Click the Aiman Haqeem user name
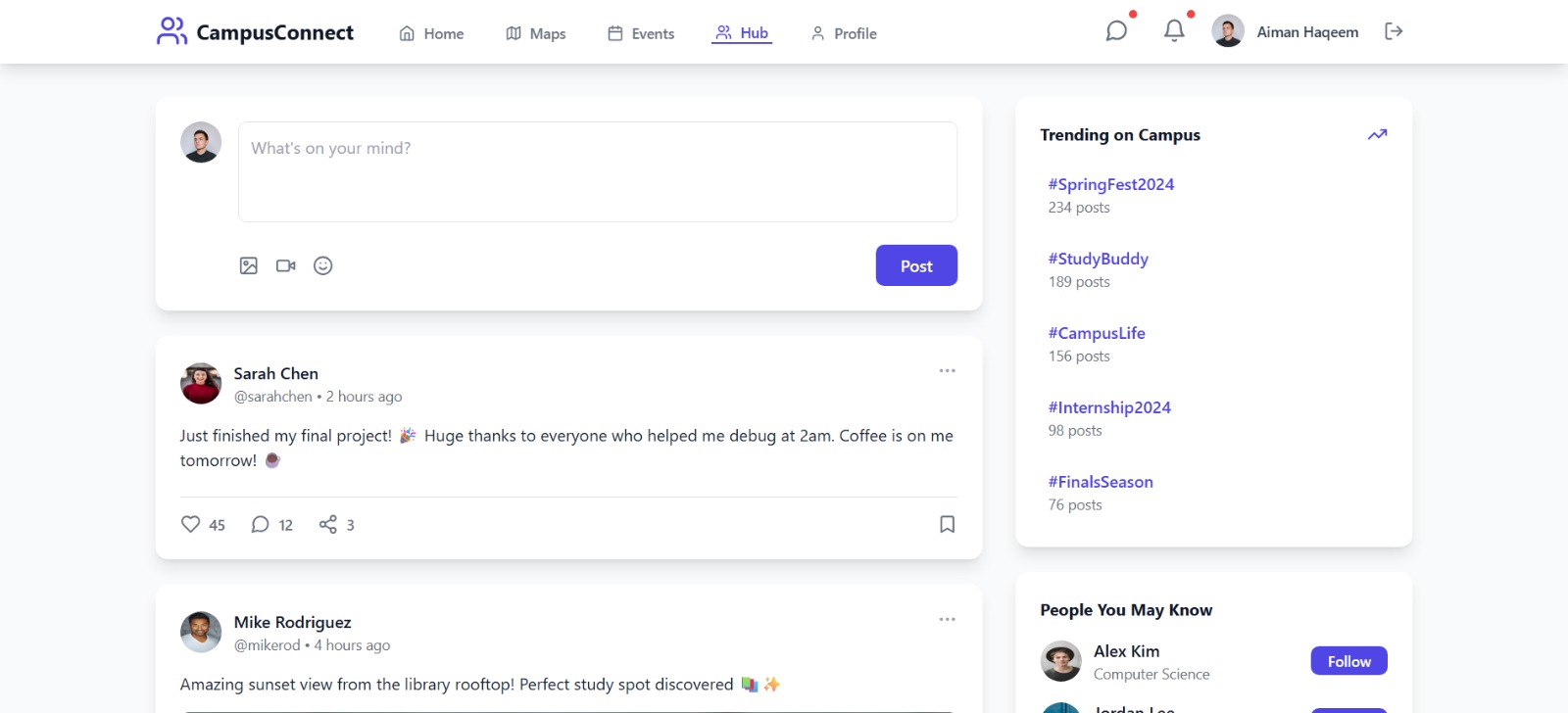1568x713 pixels. (1307, 32)
